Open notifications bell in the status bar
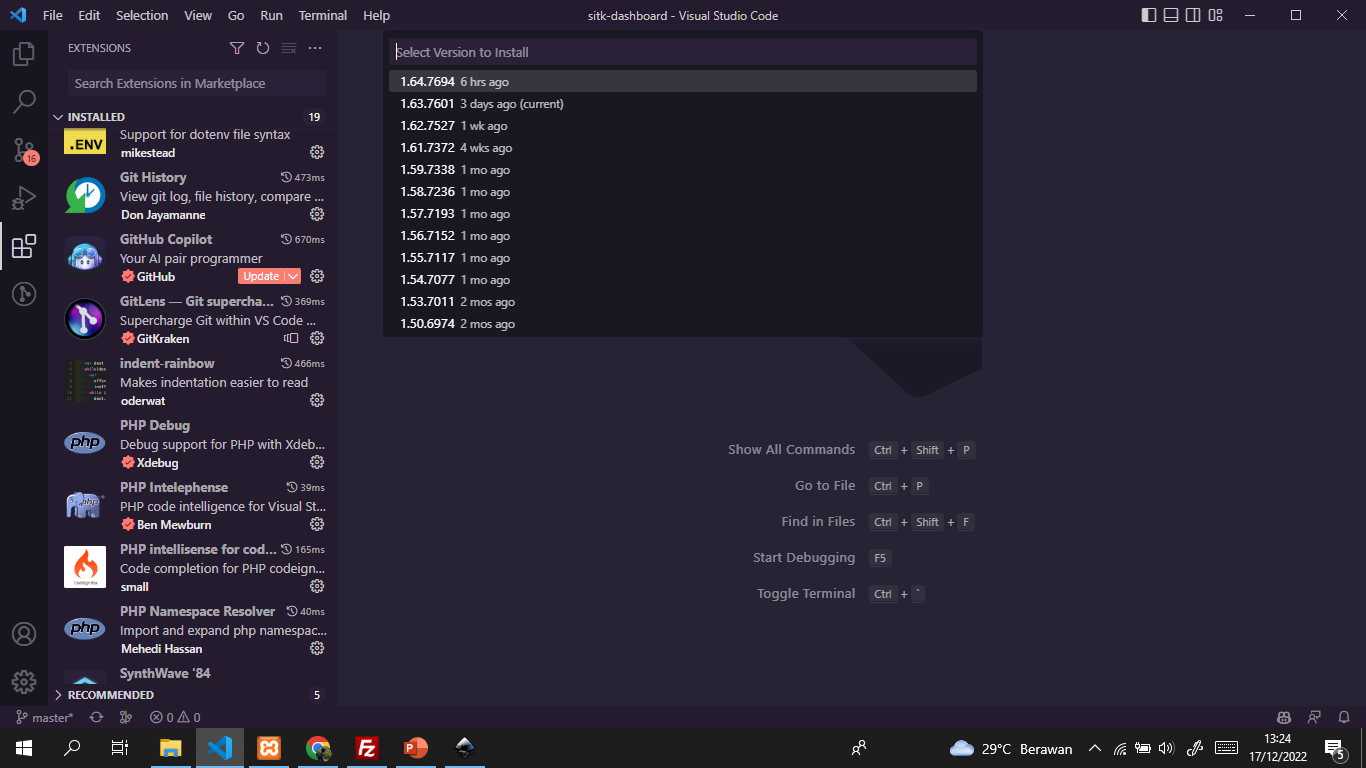The width and height of the screenshot is (1366, 768). click(1342, 717)
